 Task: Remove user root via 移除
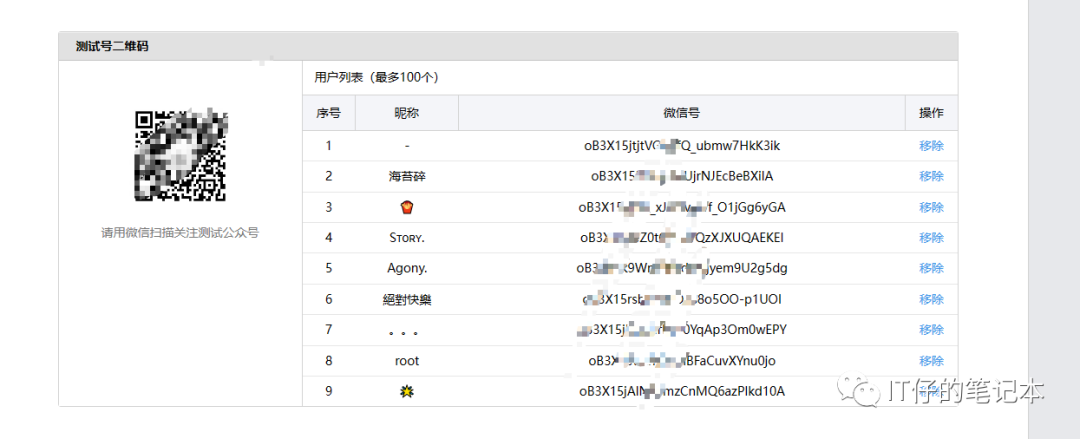pyautogui.click(x=931, y=360)
